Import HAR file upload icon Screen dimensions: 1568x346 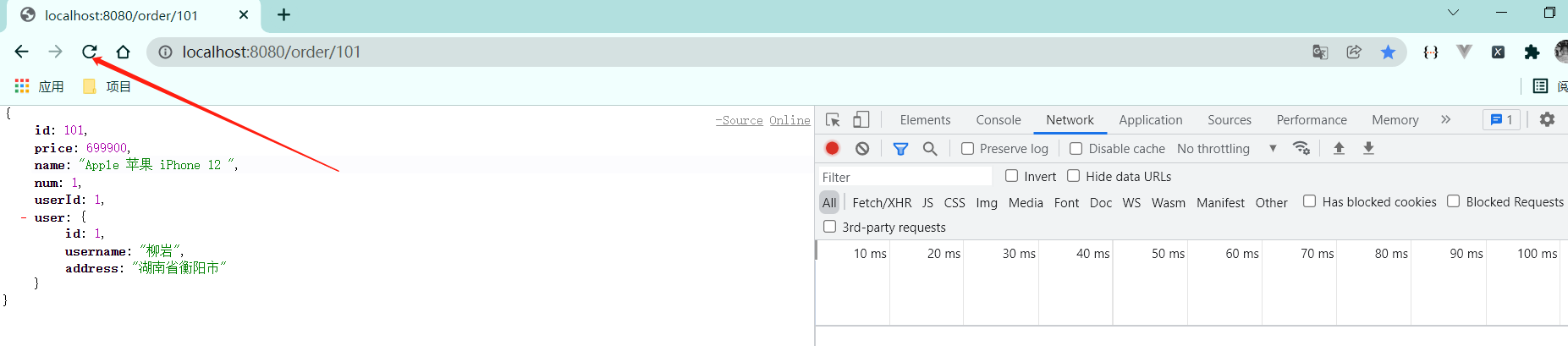[x=1339, y=148]
